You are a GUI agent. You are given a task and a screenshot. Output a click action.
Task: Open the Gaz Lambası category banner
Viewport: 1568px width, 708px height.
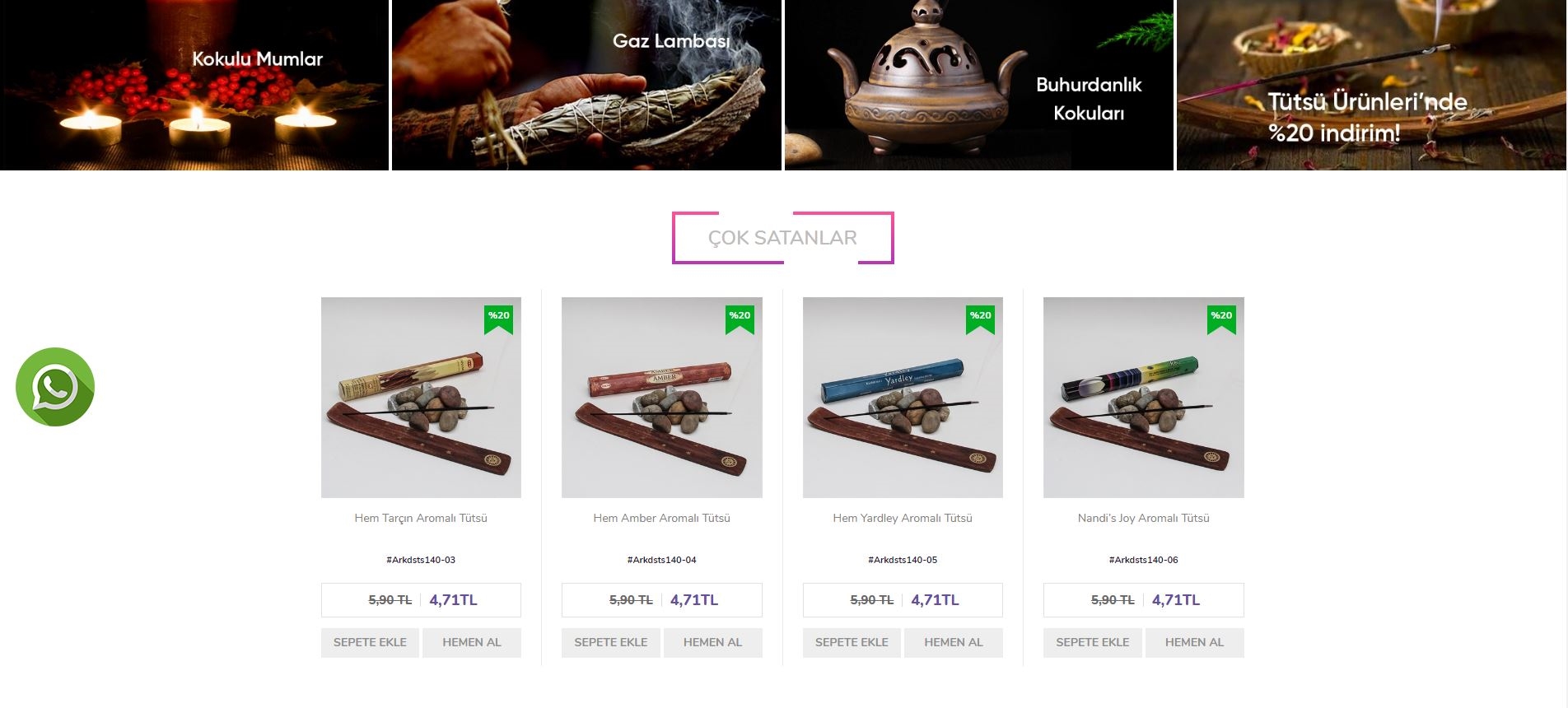586,85
